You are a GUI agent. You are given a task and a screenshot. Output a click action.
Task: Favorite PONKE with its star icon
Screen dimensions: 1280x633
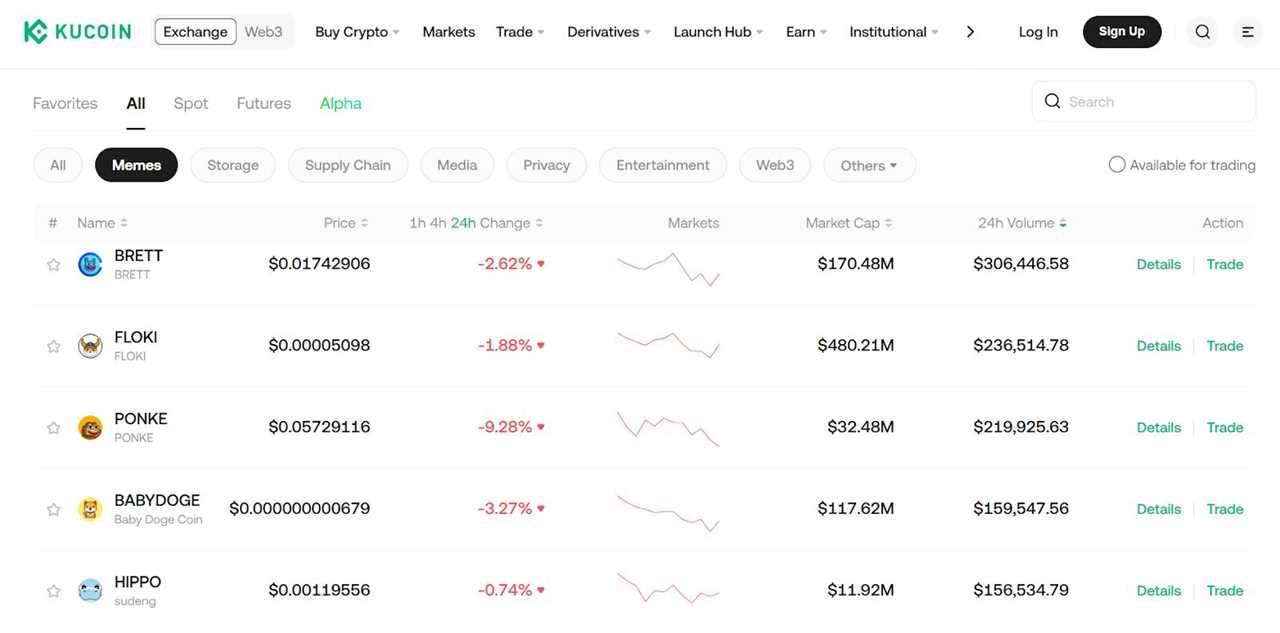pos(53,426)
